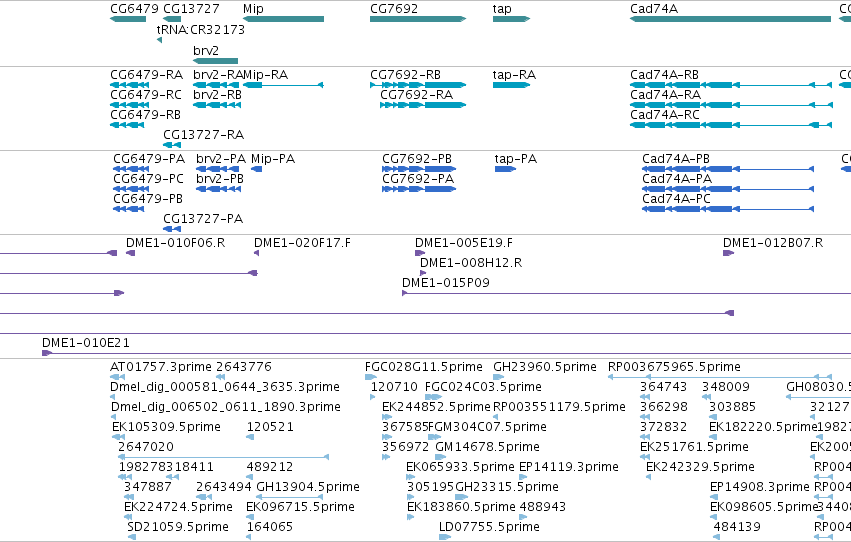851x542 pixels.
Task: Select feature 489212
Action: click(250, 477)
